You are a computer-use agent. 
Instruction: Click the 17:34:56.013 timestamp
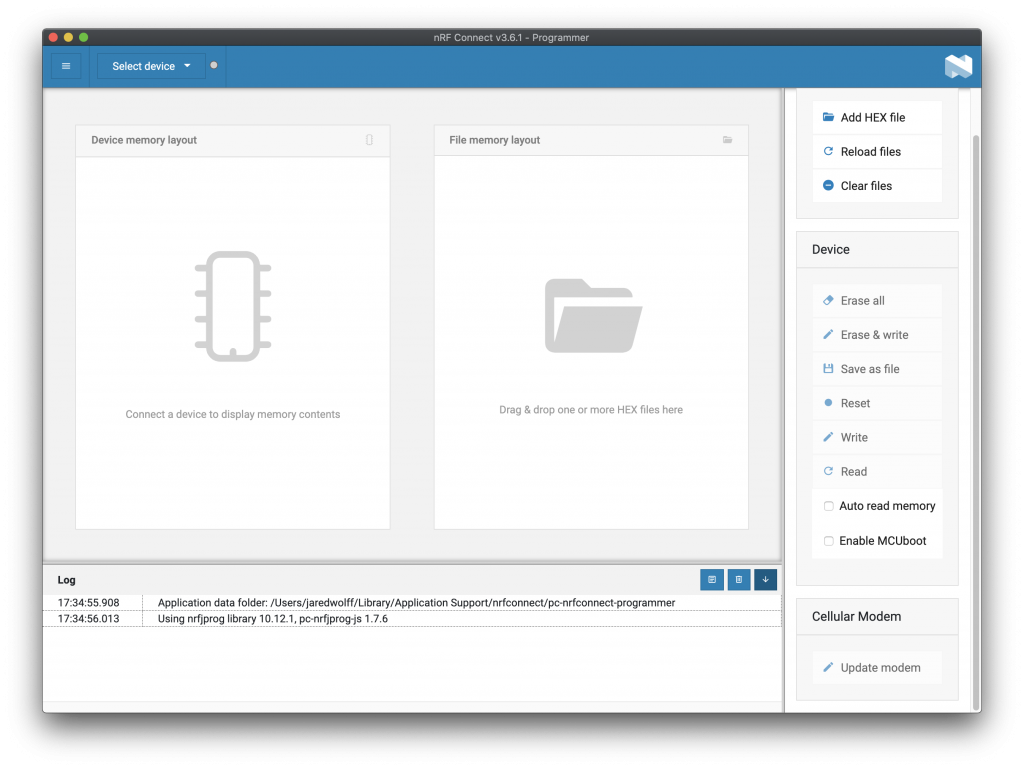point(89,619)
